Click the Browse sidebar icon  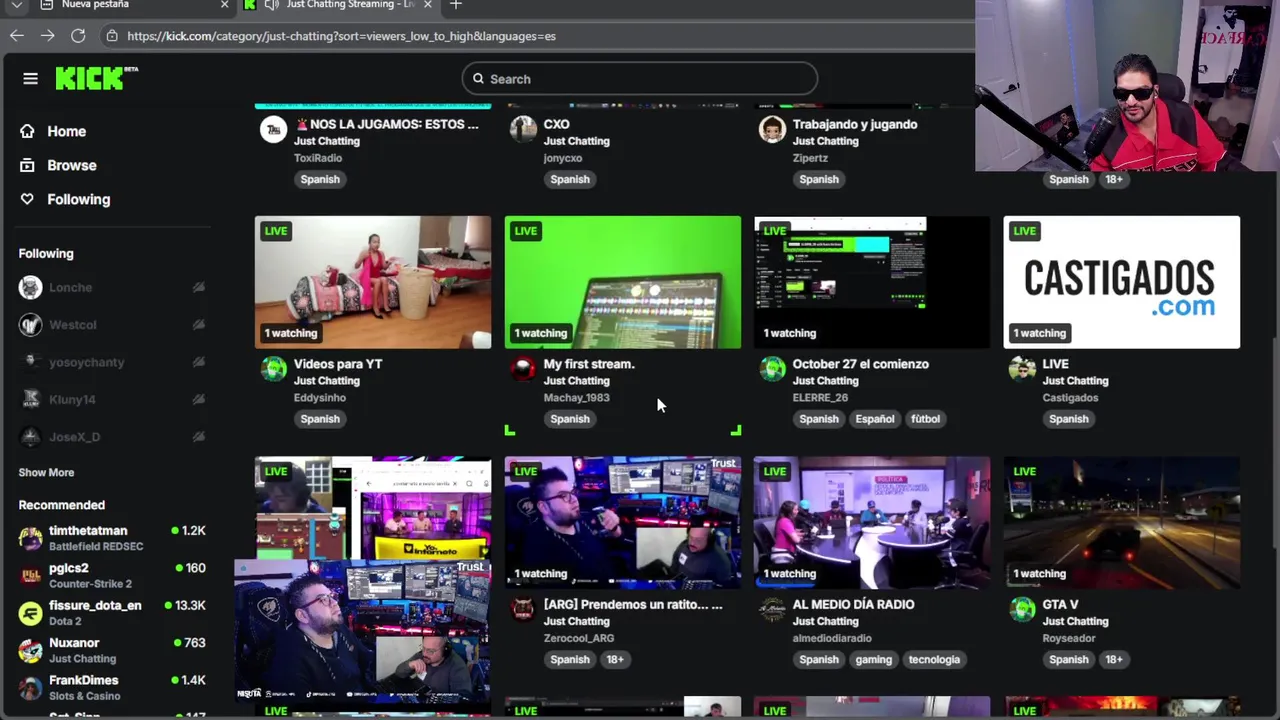tap(27, 165)
